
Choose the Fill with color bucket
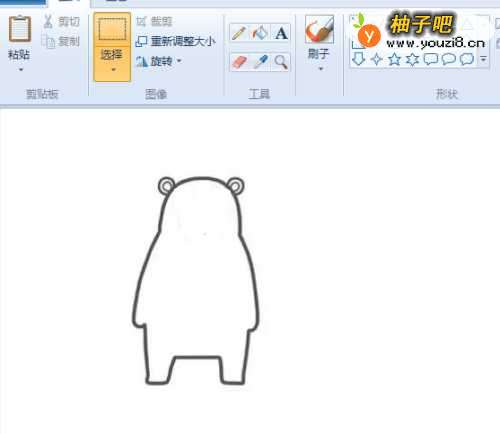pyautogui.click(x=260, y=33)
